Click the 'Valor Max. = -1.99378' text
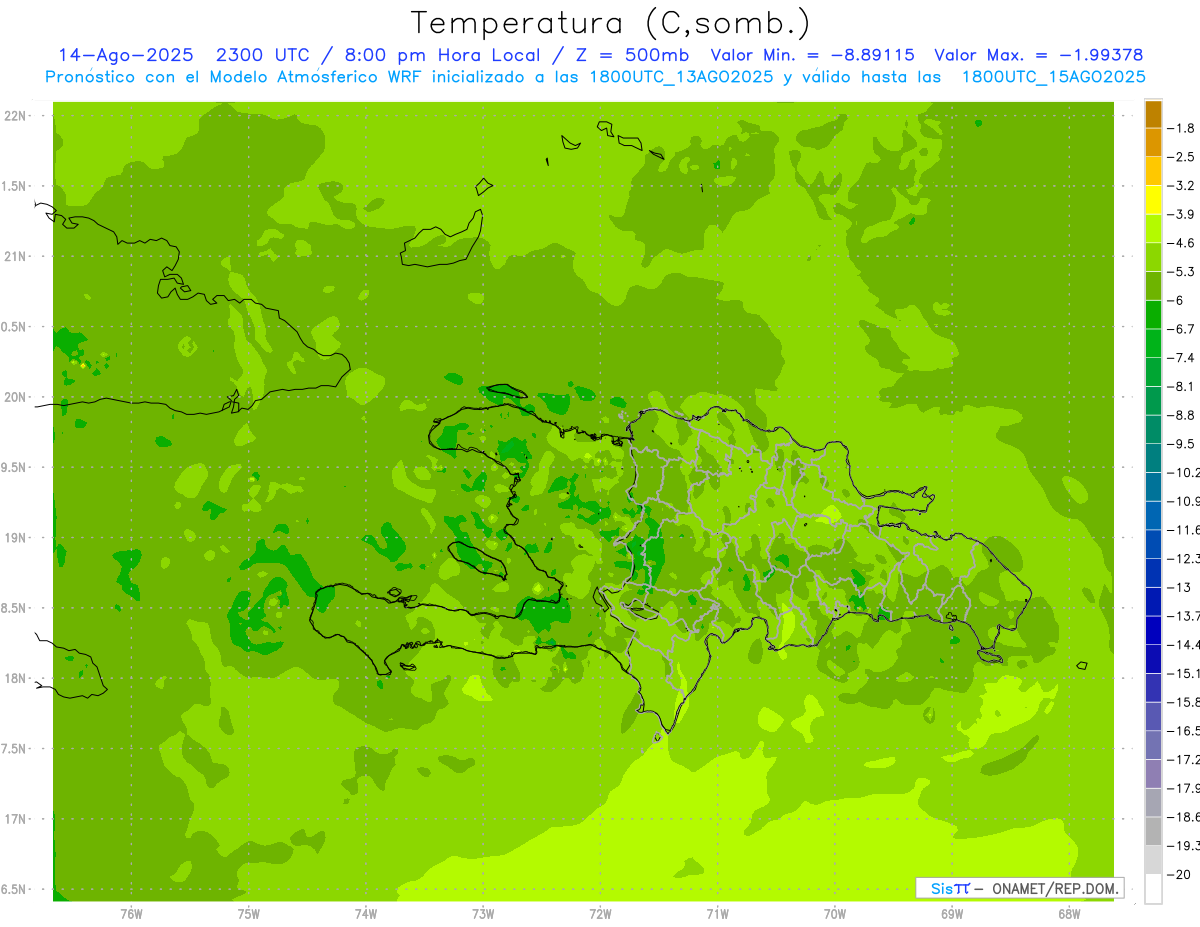The image size is (1200, 927). coord(1038,55)
